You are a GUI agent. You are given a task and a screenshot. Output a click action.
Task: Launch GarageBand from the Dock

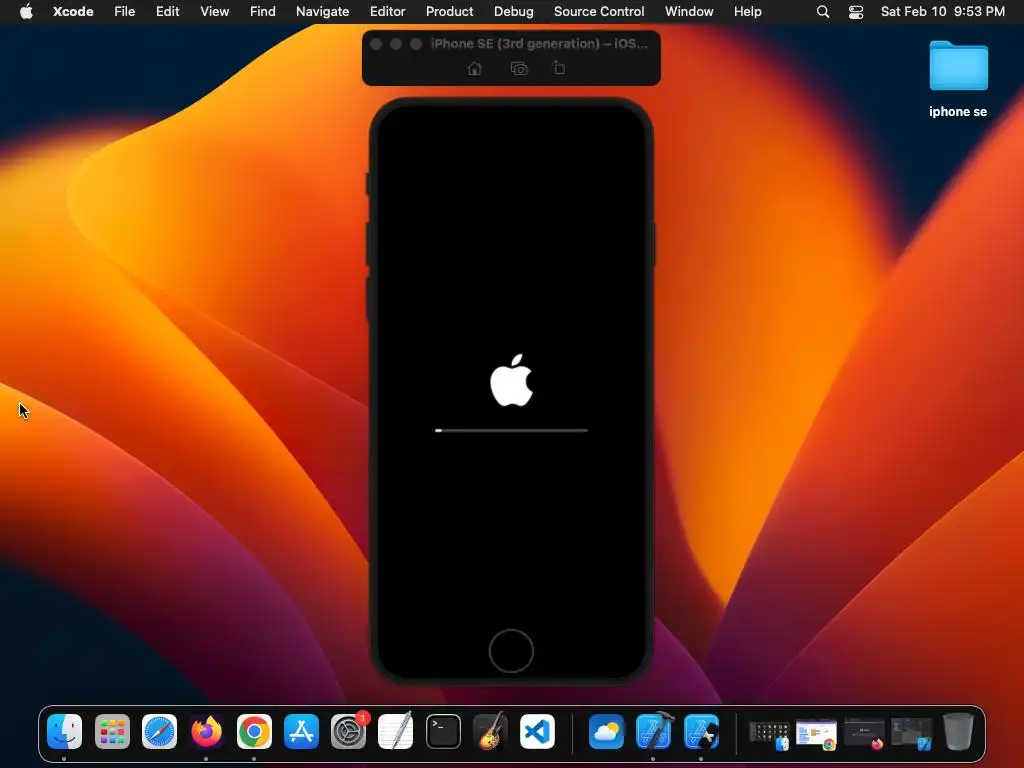click(x=490, y=731)
